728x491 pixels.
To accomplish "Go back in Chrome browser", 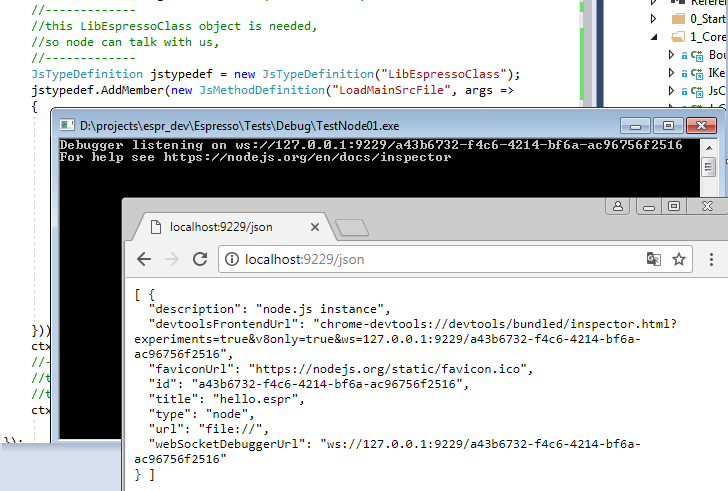I will click(x=144, y=259).
